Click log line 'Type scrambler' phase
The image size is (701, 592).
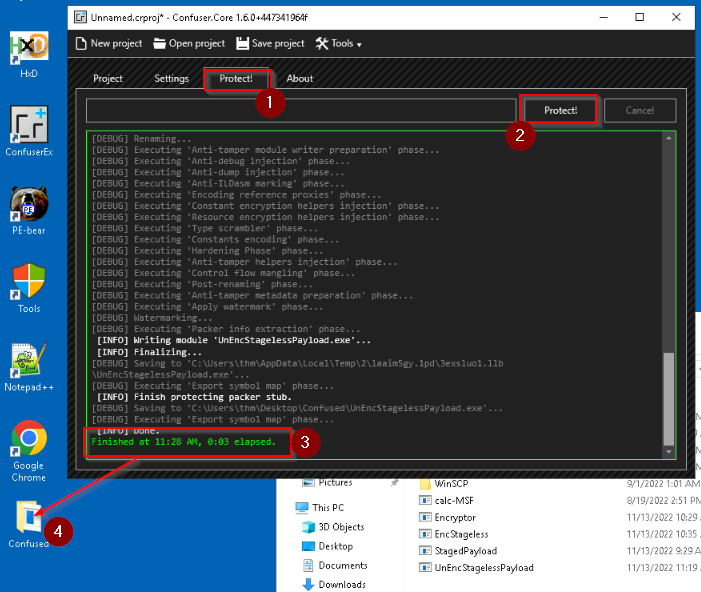click(x=204, y=228)
